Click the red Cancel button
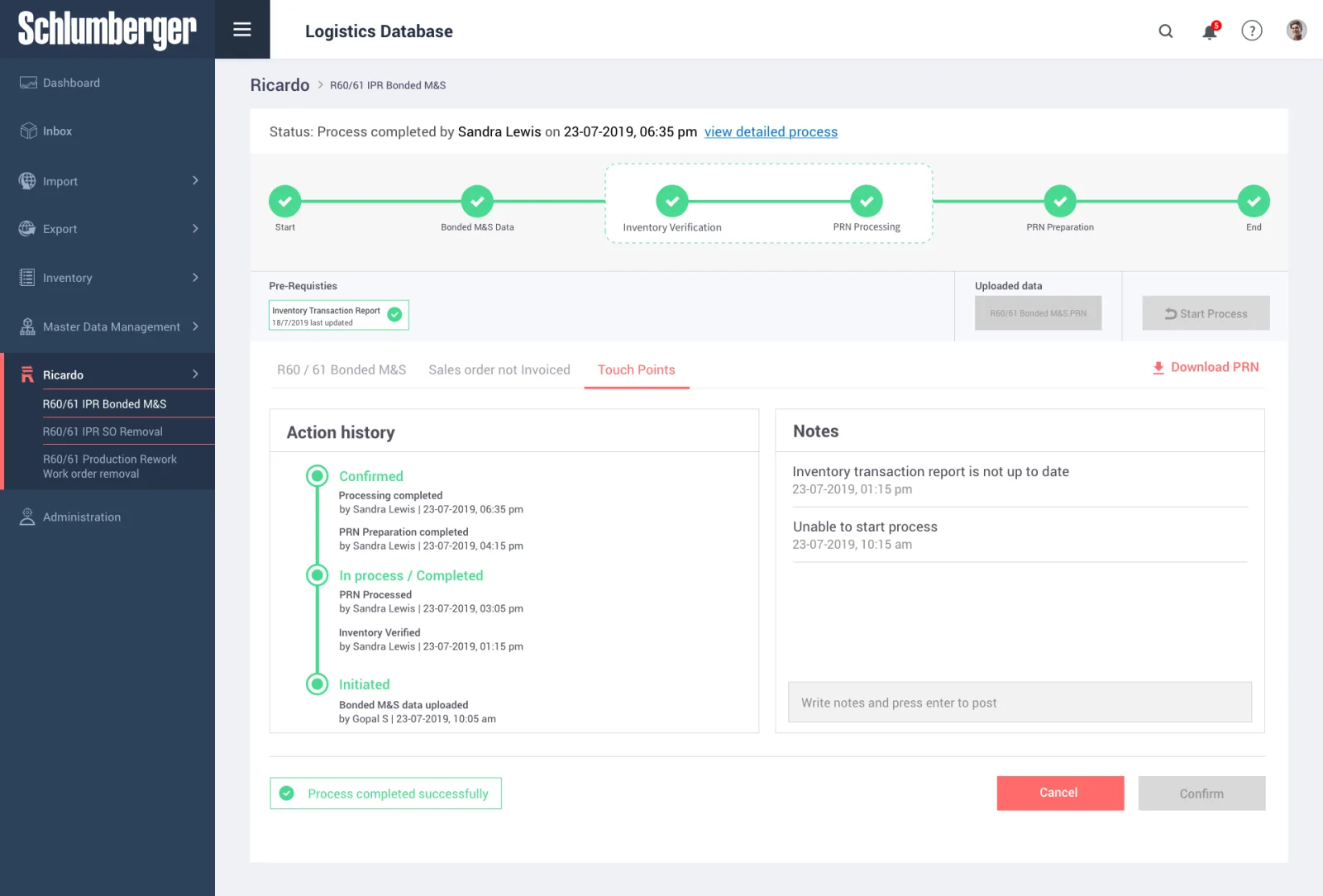Image resolution: width=1323 pixels, height=896 pixels. point(1060,793)
